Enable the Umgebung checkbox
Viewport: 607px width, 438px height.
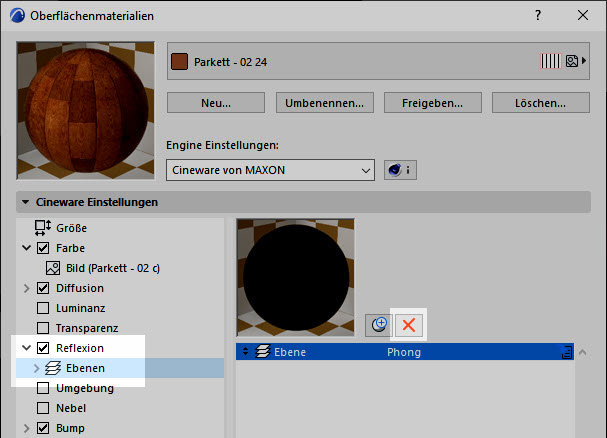tap(43, 388)
